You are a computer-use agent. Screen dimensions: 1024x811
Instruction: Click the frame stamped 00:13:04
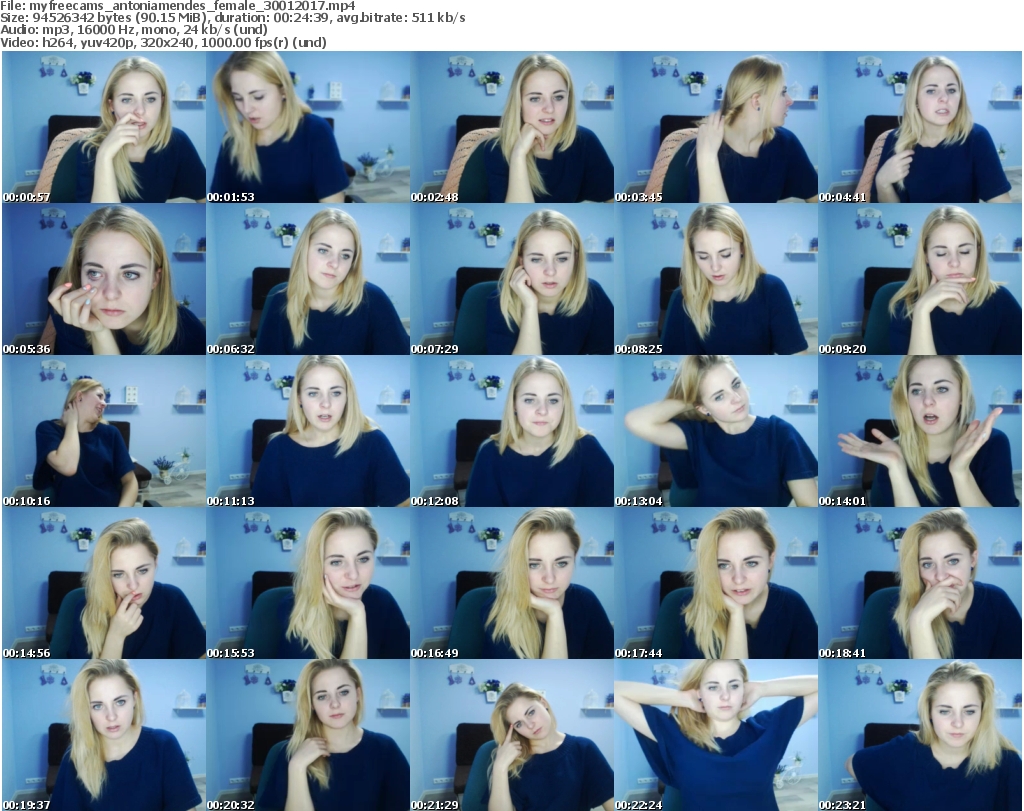click(x=716, y=432)
